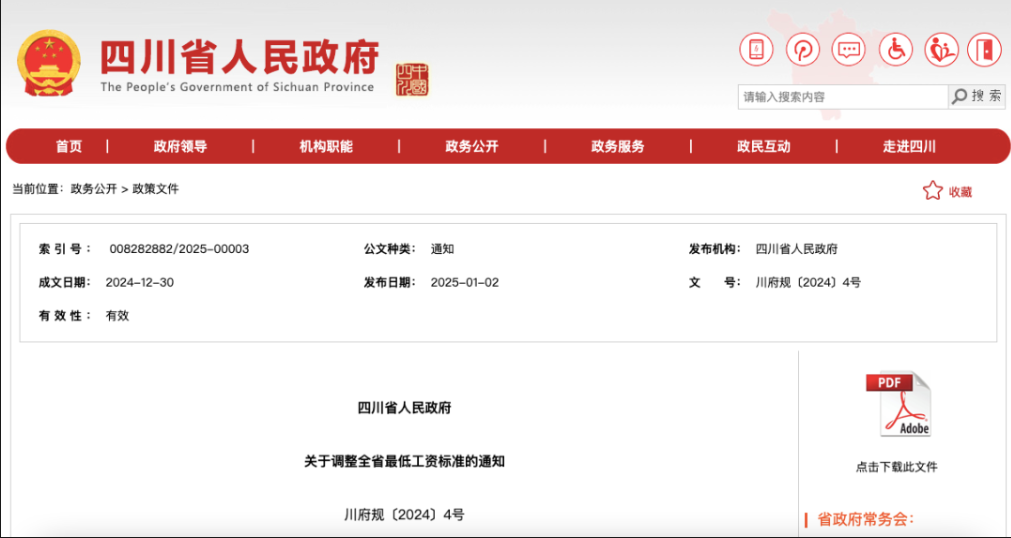Click the centered 四川省人民政府 document heading

(x=404, y=408)
